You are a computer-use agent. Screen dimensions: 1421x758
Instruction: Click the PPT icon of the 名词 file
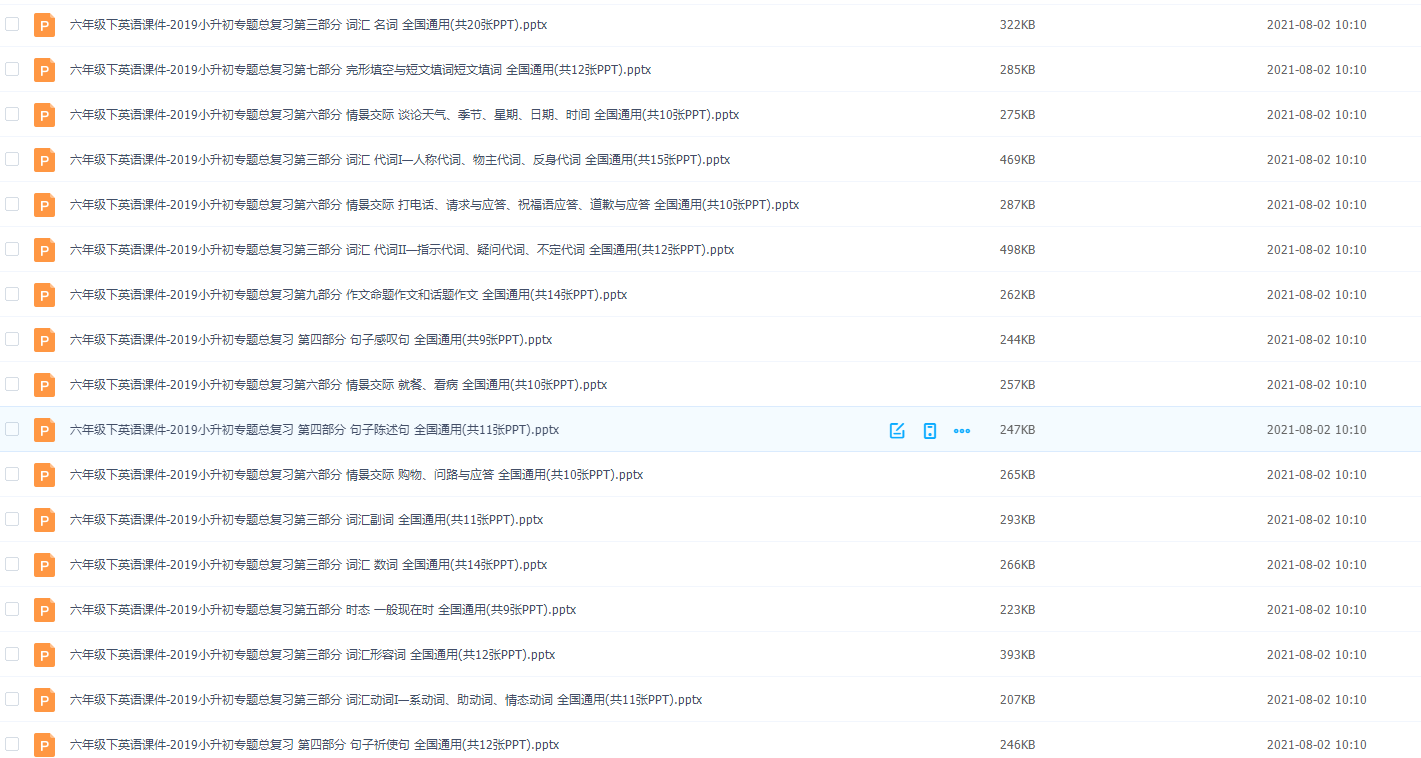(x=44, y=25)
